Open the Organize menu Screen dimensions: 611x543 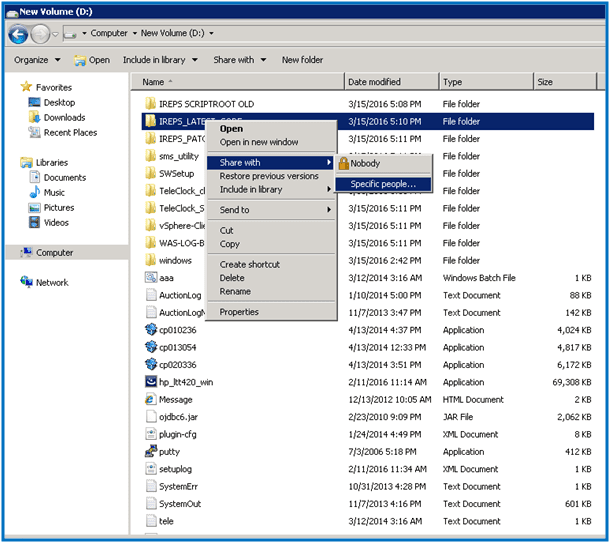click(37, 60)
